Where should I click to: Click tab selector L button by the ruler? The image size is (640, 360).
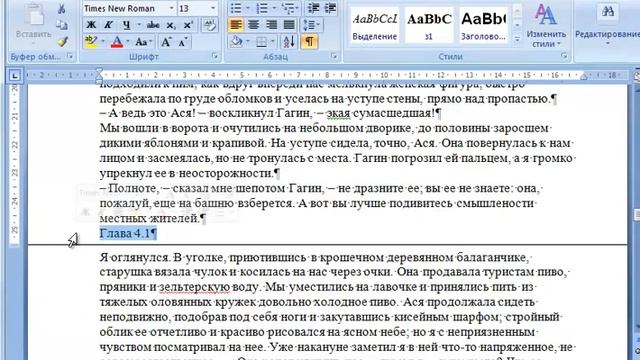[15, 75]
